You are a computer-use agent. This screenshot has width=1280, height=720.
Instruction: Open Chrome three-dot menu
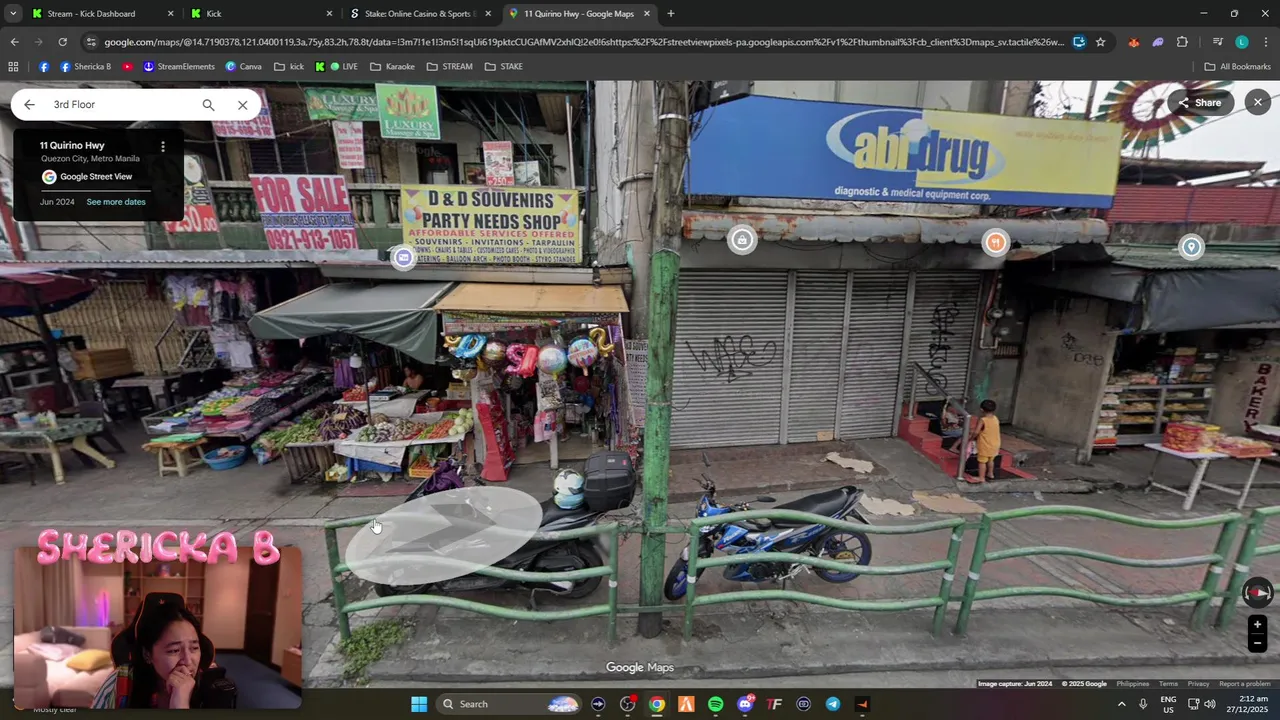[1266, 42]
